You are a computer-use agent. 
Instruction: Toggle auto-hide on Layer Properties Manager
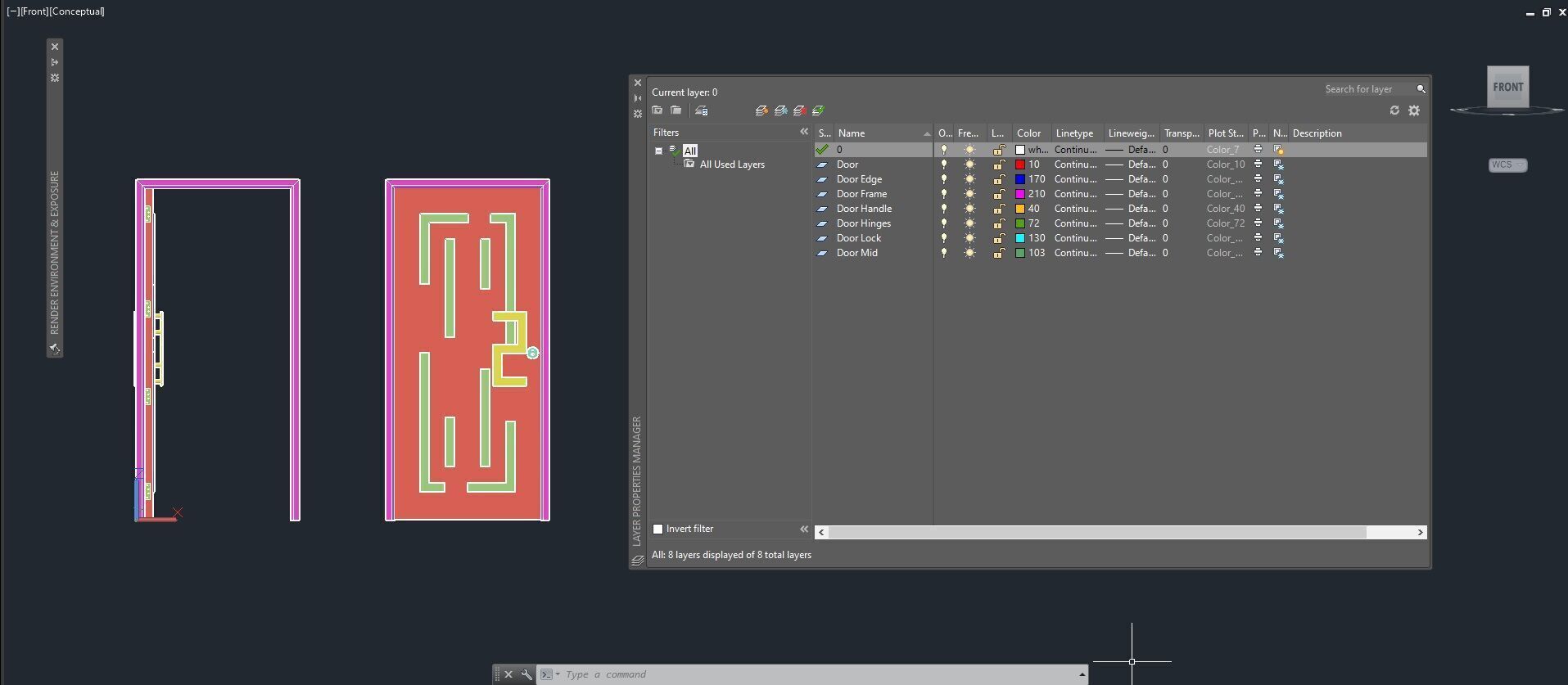point(638,98)
